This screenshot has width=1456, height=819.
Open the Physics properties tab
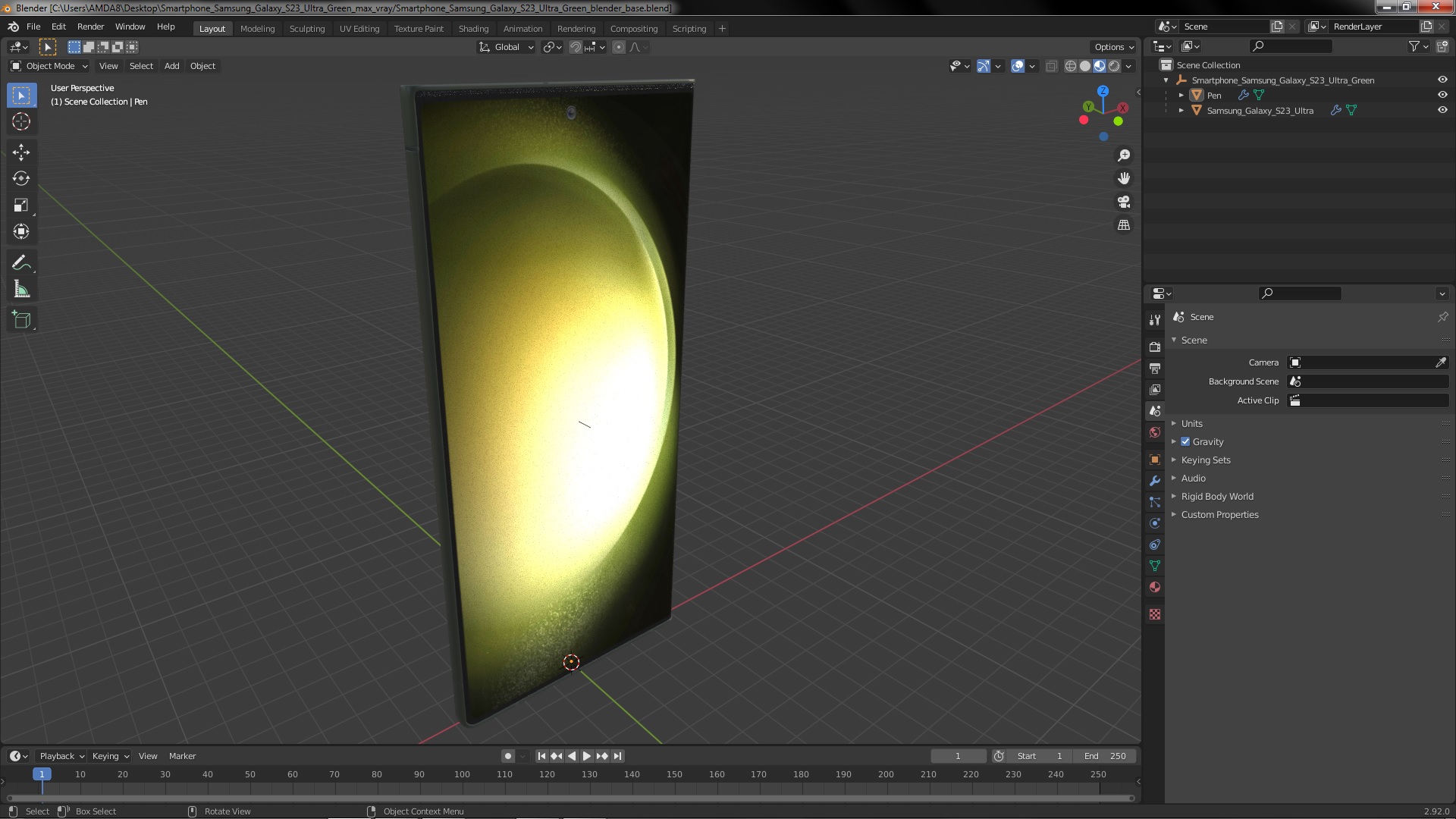[x=1155, y=523]
